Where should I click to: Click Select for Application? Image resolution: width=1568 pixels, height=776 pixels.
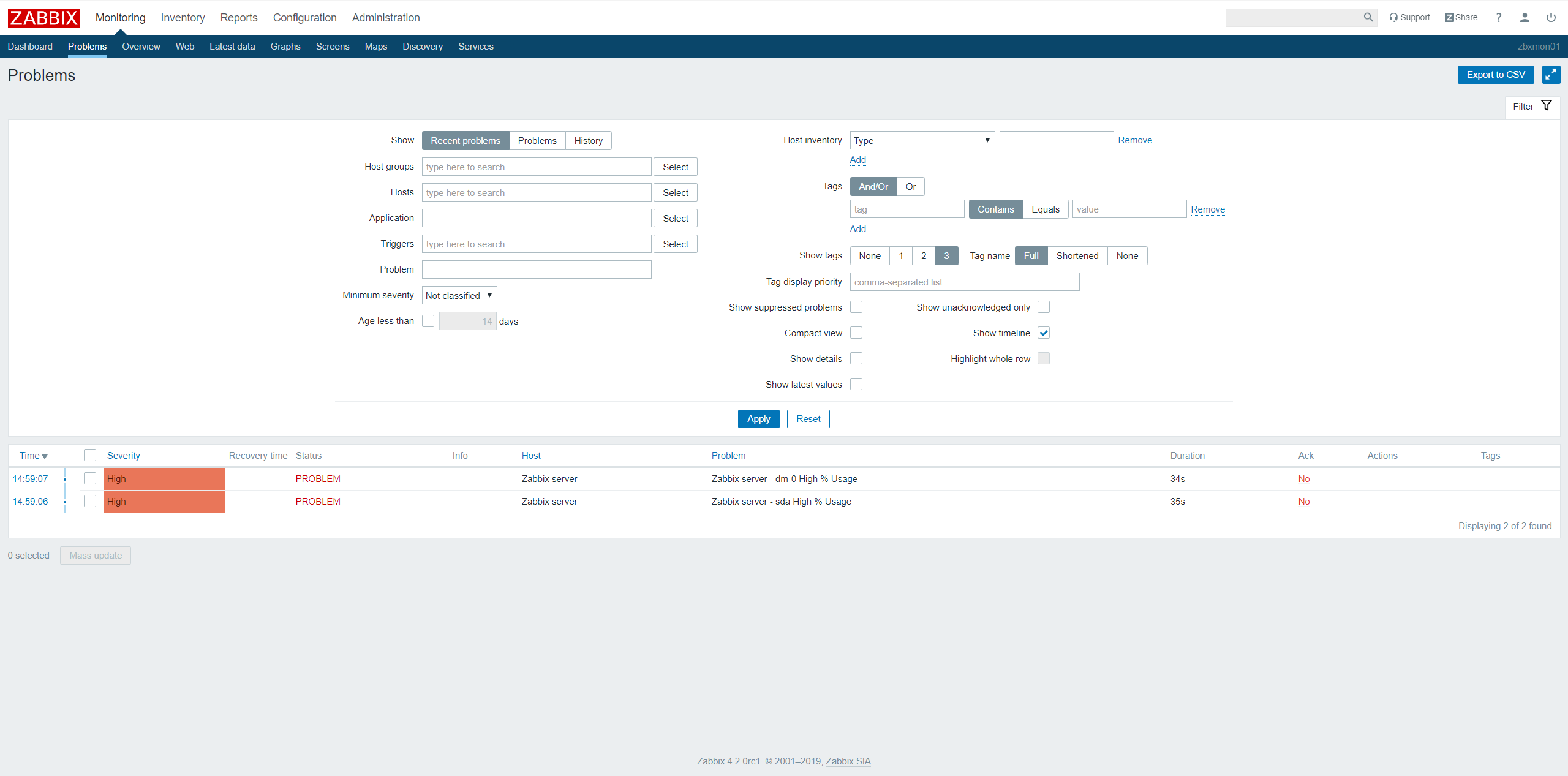pos(676,219)
